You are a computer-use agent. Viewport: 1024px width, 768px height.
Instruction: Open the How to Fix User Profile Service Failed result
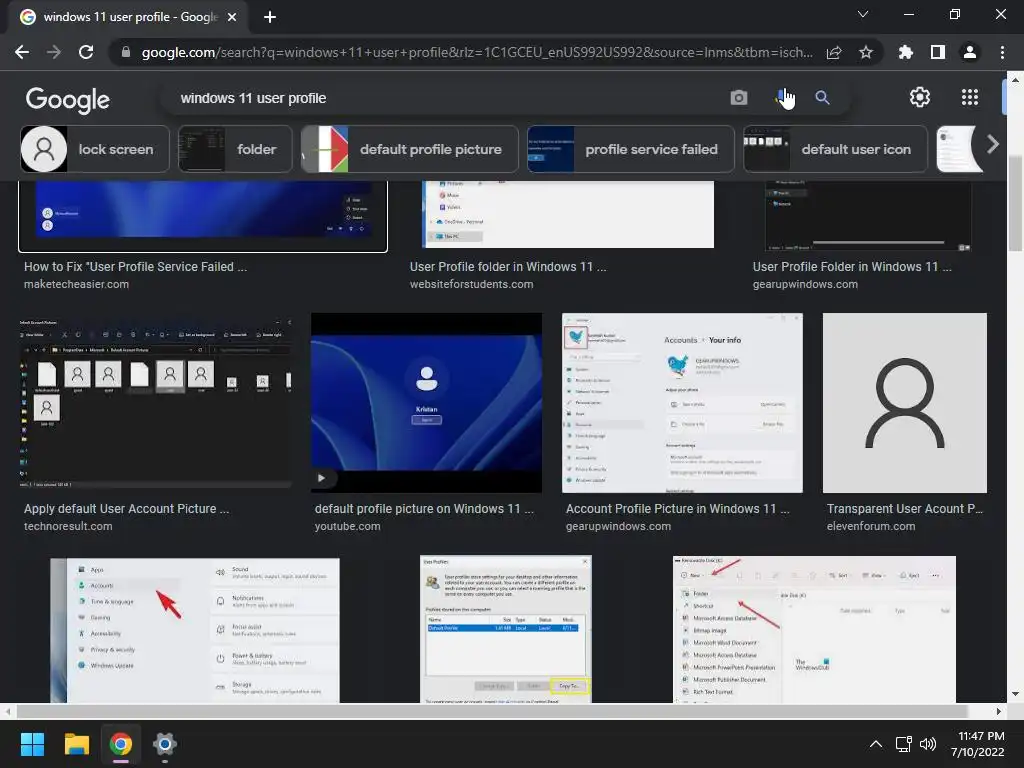pyautogui.click(x=135, y=266)
